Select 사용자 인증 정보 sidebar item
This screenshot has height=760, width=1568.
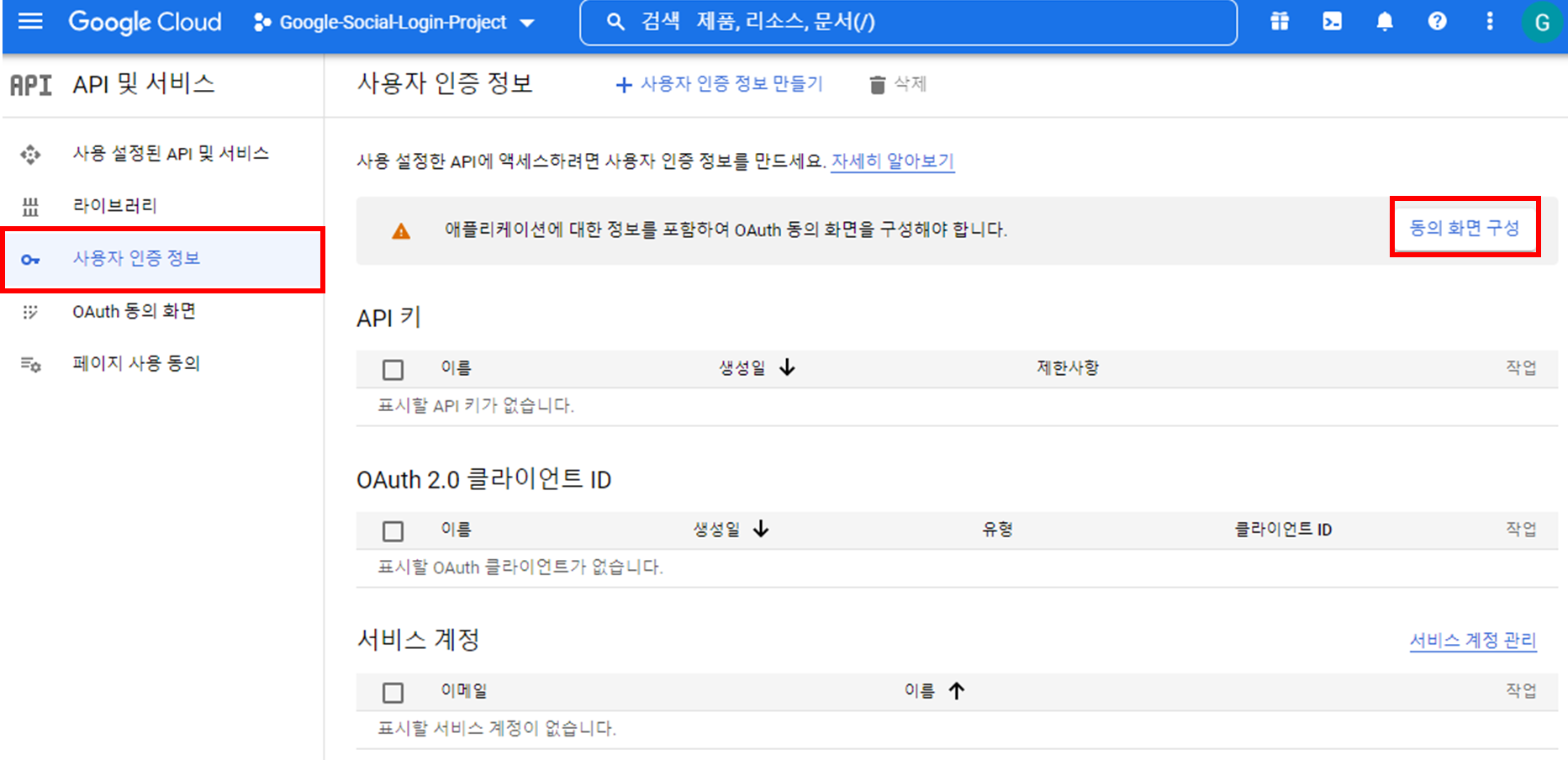click(x=163, y=259)
